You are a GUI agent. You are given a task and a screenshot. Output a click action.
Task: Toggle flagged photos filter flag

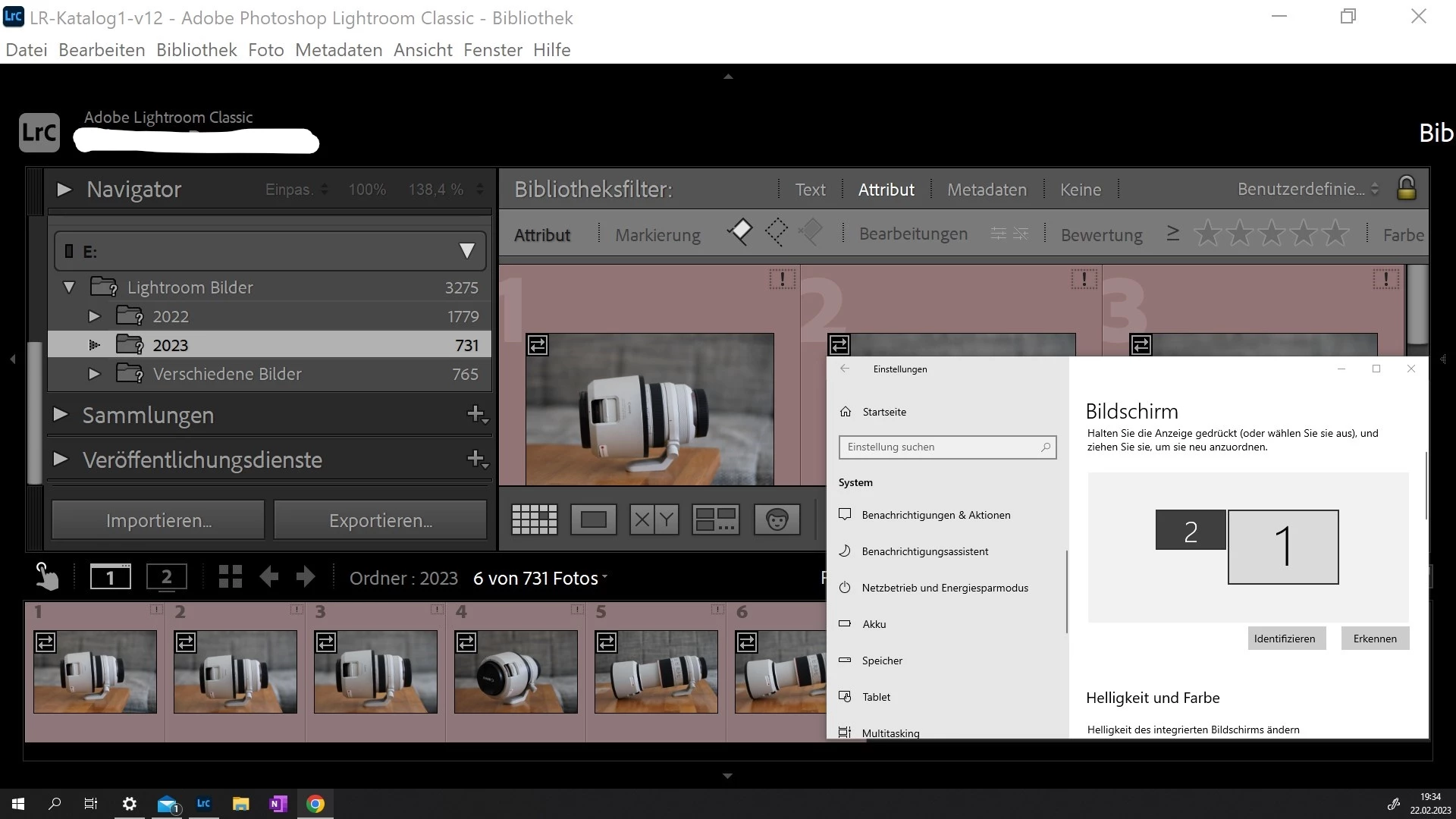[x=740, y=232]
